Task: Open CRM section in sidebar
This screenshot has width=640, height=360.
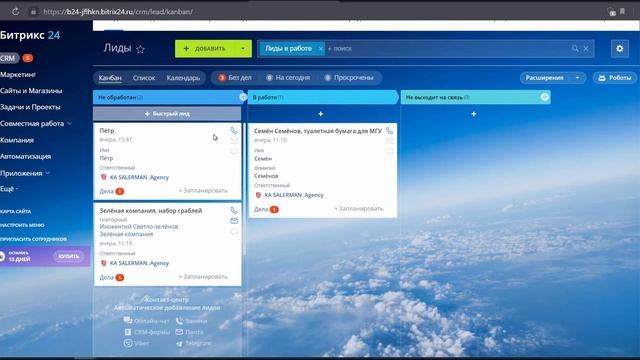Action: (x=8, y=58)
